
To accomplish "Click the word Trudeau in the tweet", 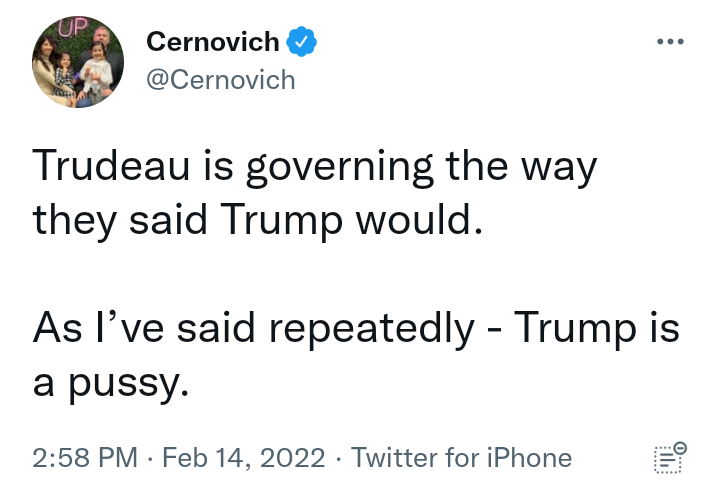I will (x=111, y=165).
